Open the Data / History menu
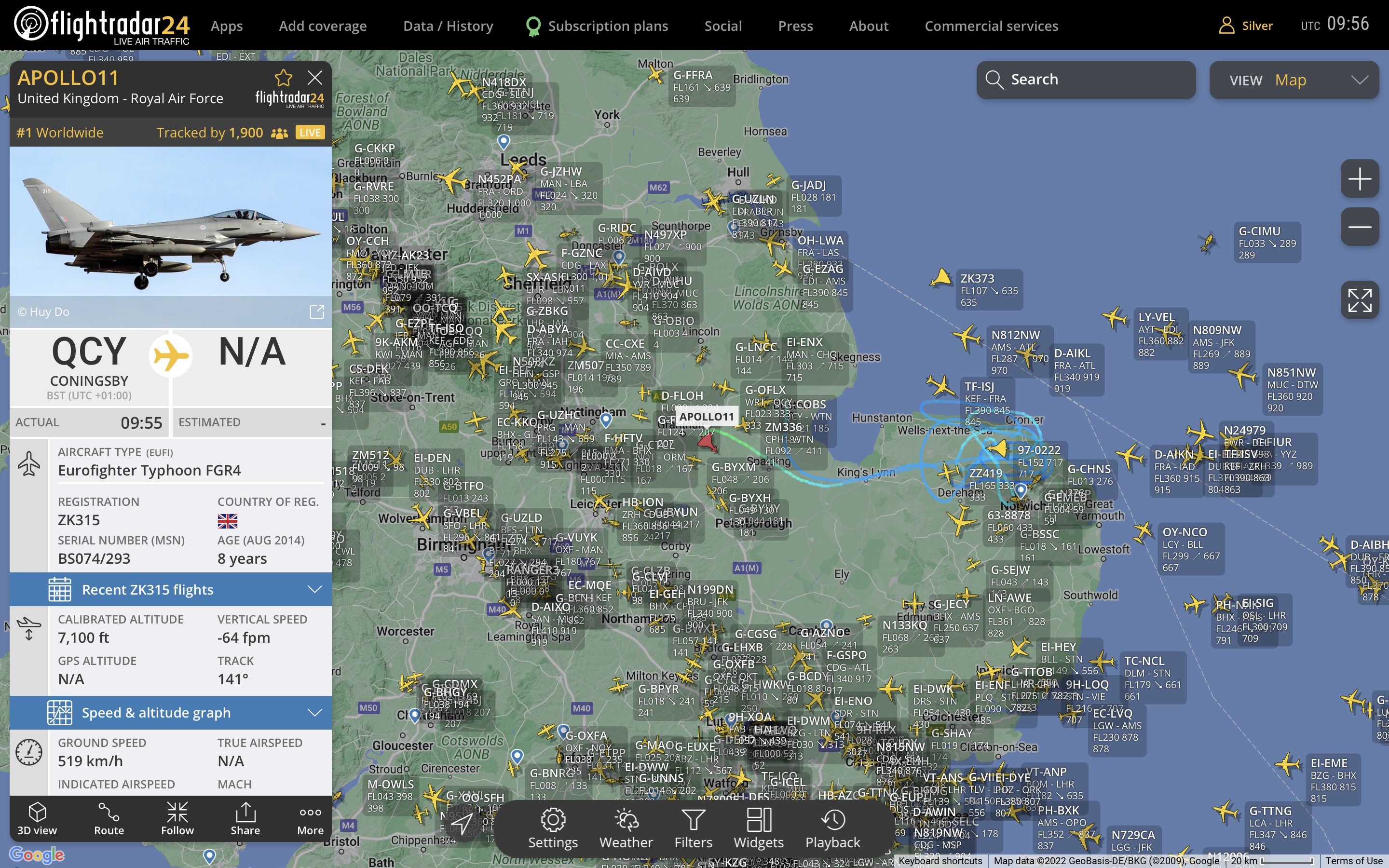The image size is (1389, 868). (448, 26)
